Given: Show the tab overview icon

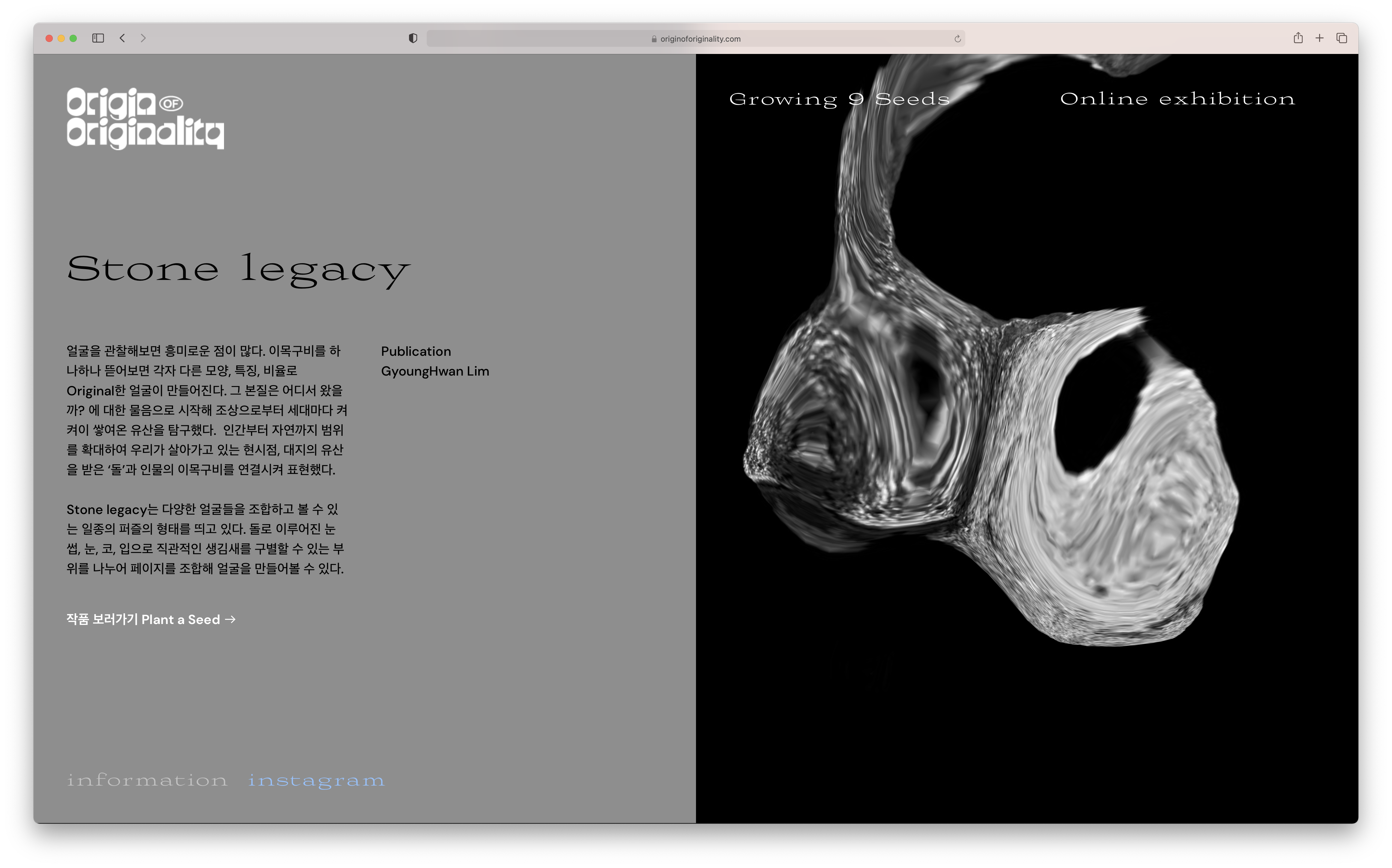Looking at the screenshot, I should click(1341, 38).
